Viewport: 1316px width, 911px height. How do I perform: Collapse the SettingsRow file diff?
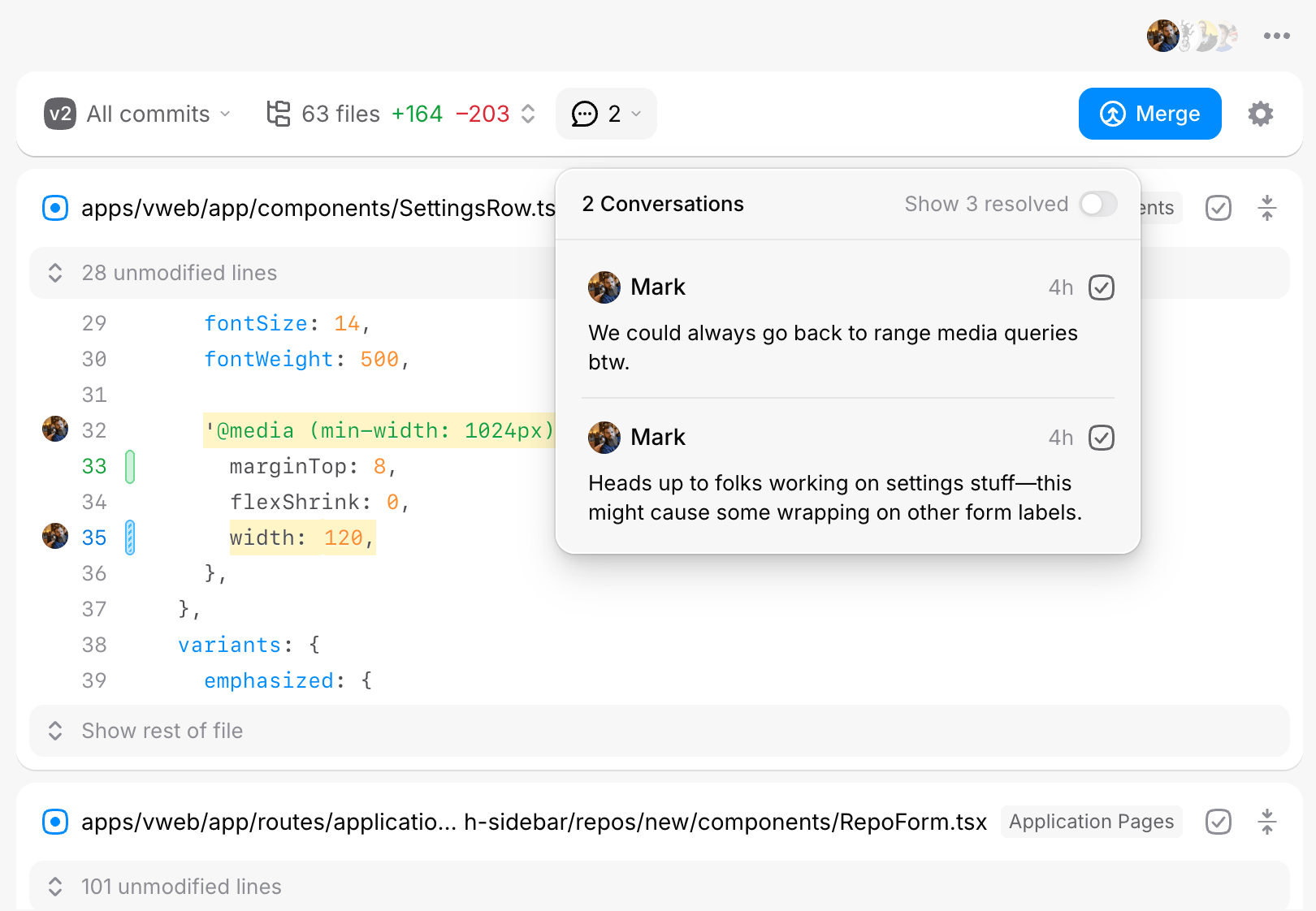1266,208
